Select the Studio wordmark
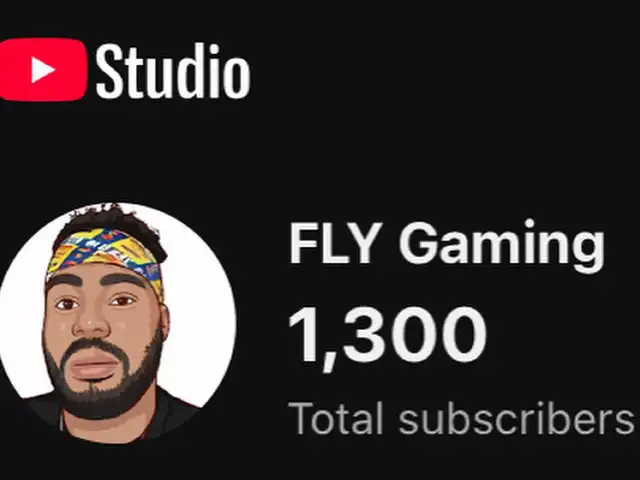 [x=173, y=71]
